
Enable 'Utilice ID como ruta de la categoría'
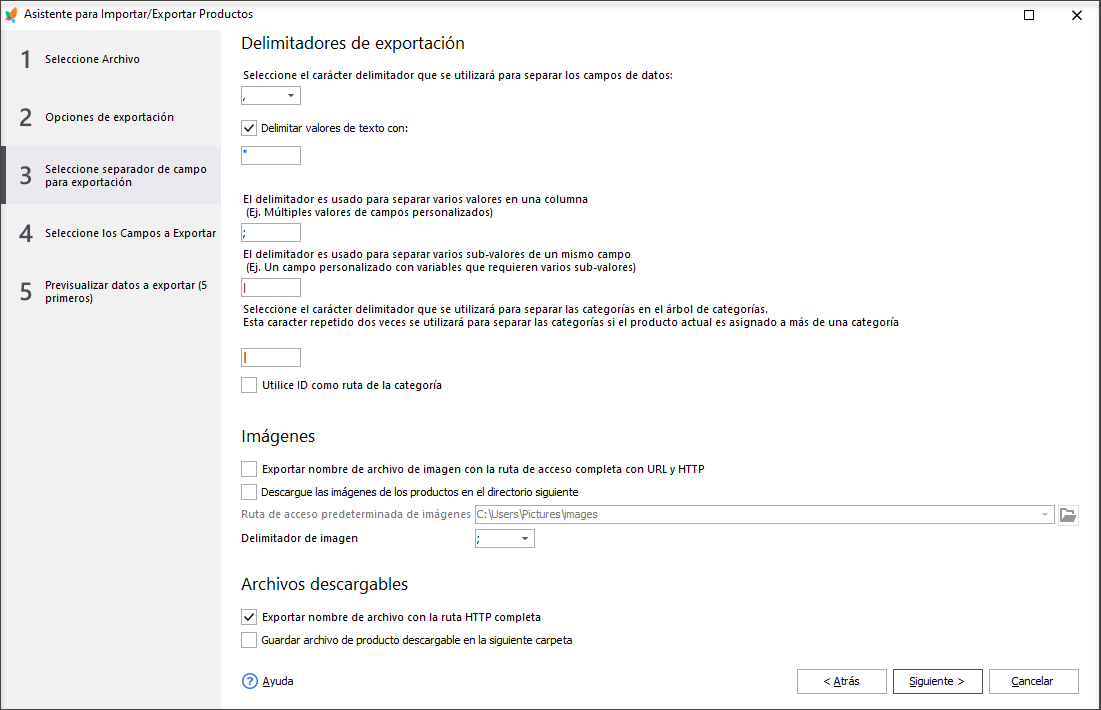pyautogui.click(x=249, y=385)
